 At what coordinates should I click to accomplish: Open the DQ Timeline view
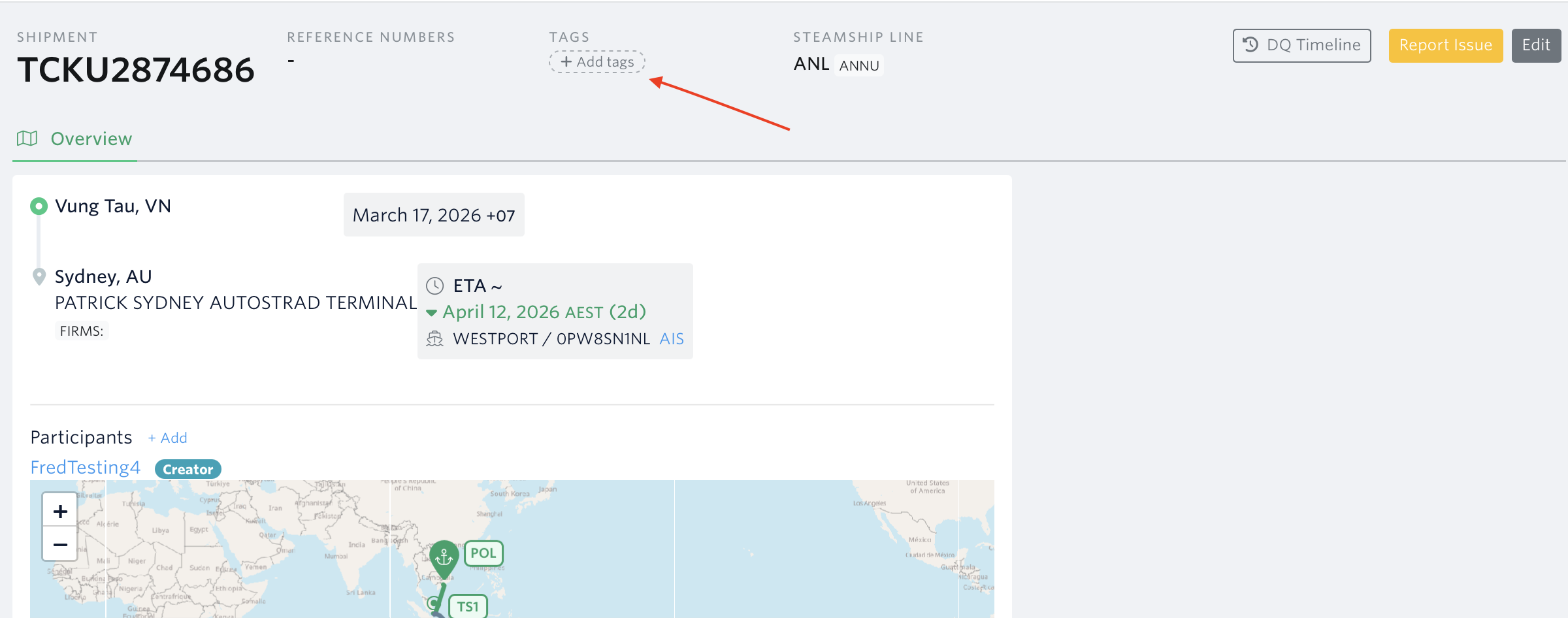(1301, 45)
